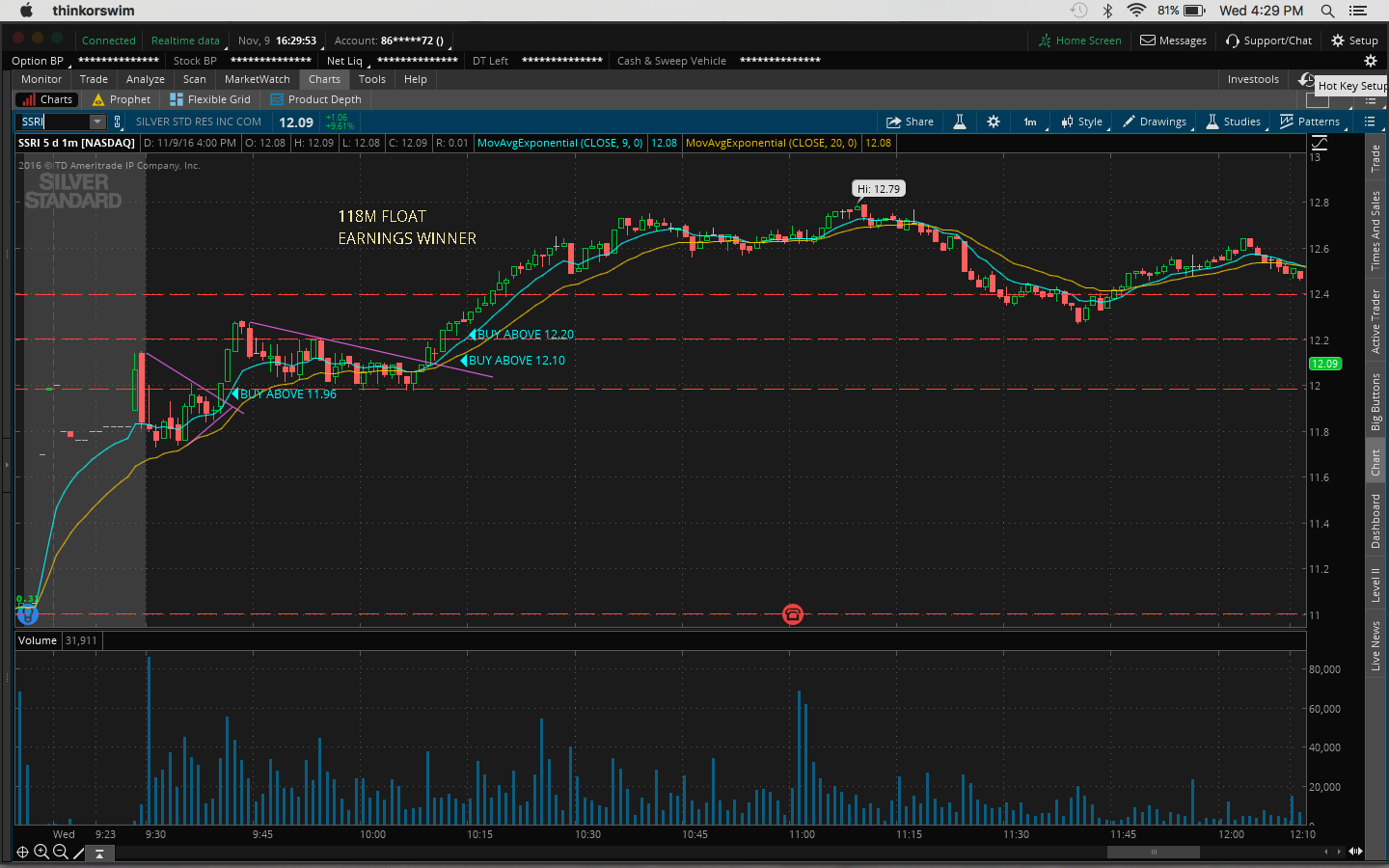Switch to the Scan tab
Screen dimensions: 1389x868
click(195, 79)
